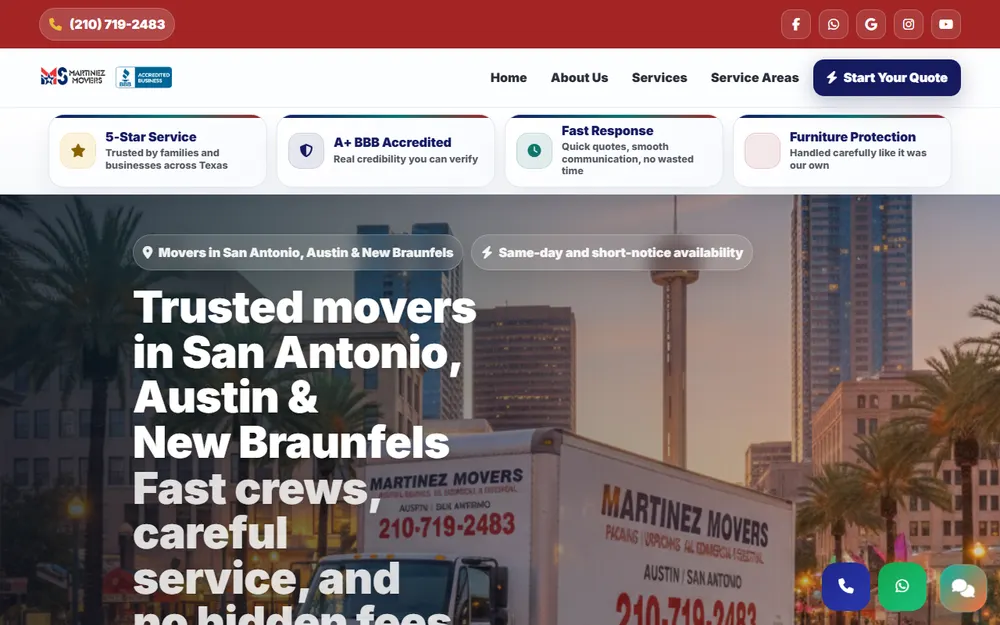Click the BBB Accredited Business badge

click(143, 77)
